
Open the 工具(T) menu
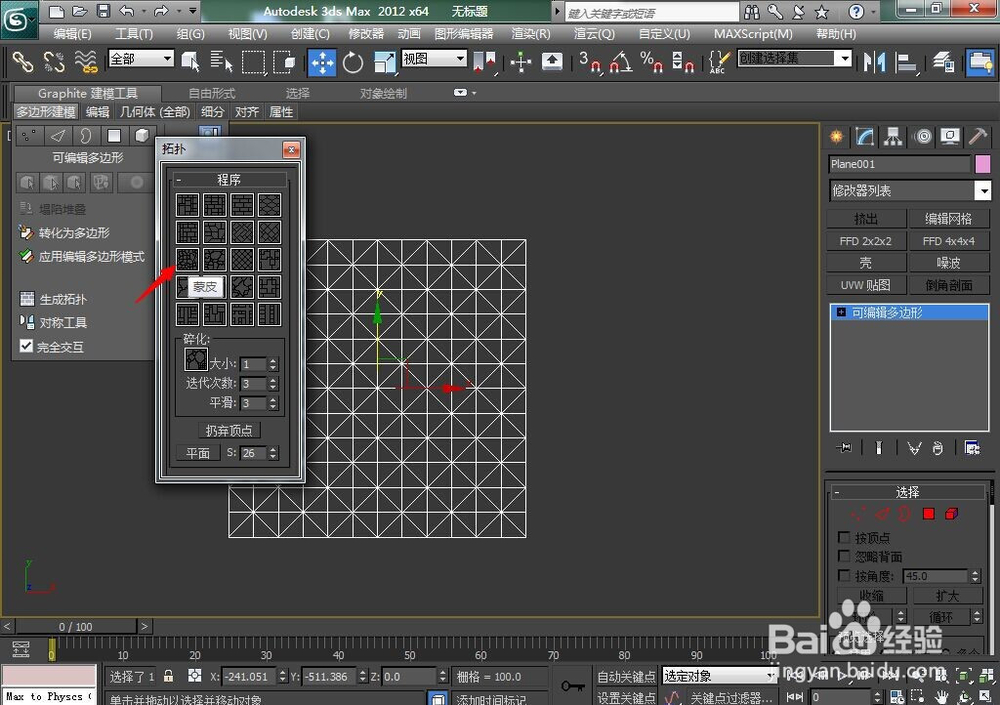[133, 34]
